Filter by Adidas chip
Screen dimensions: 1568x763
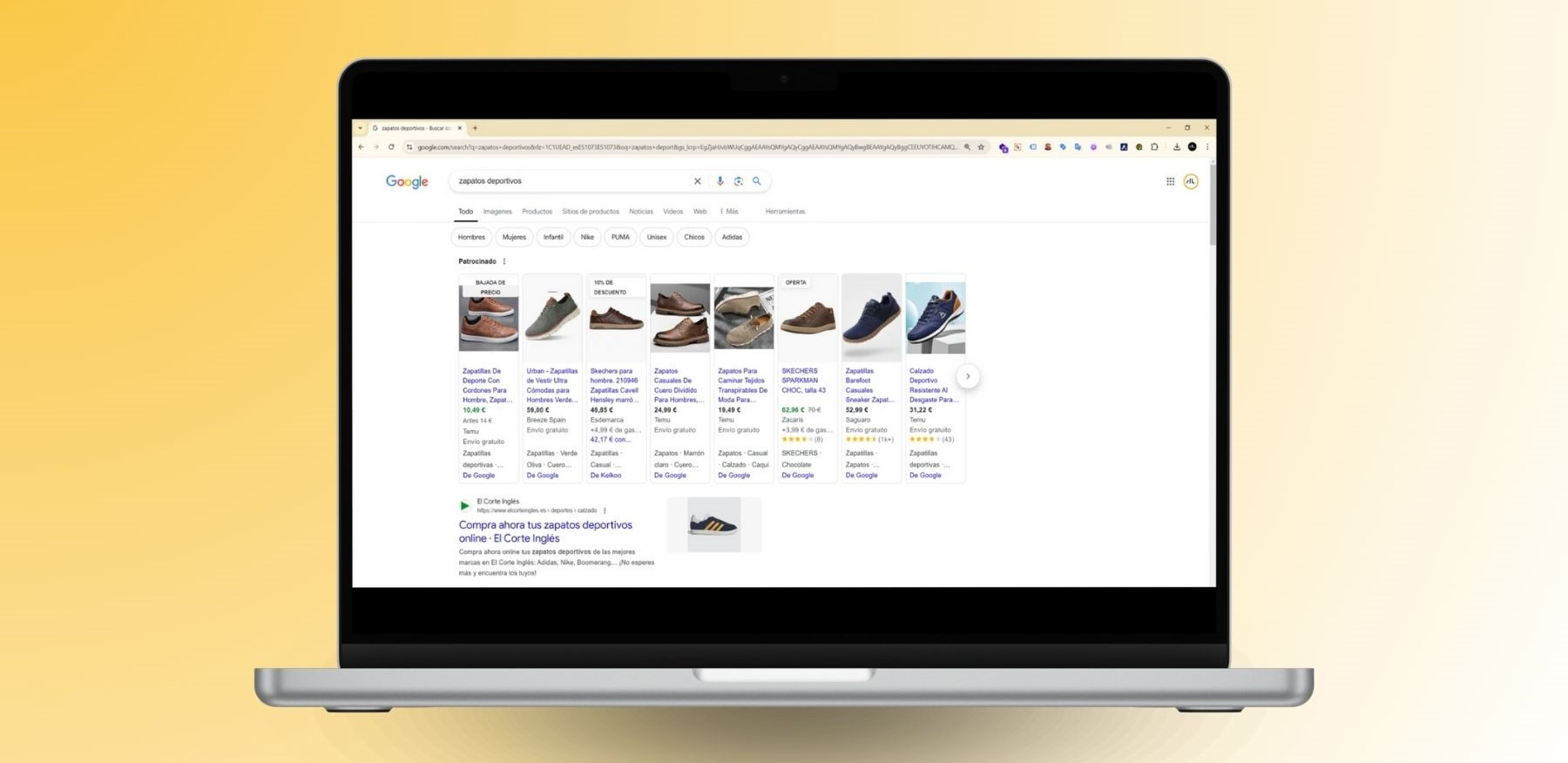[732, 237]
